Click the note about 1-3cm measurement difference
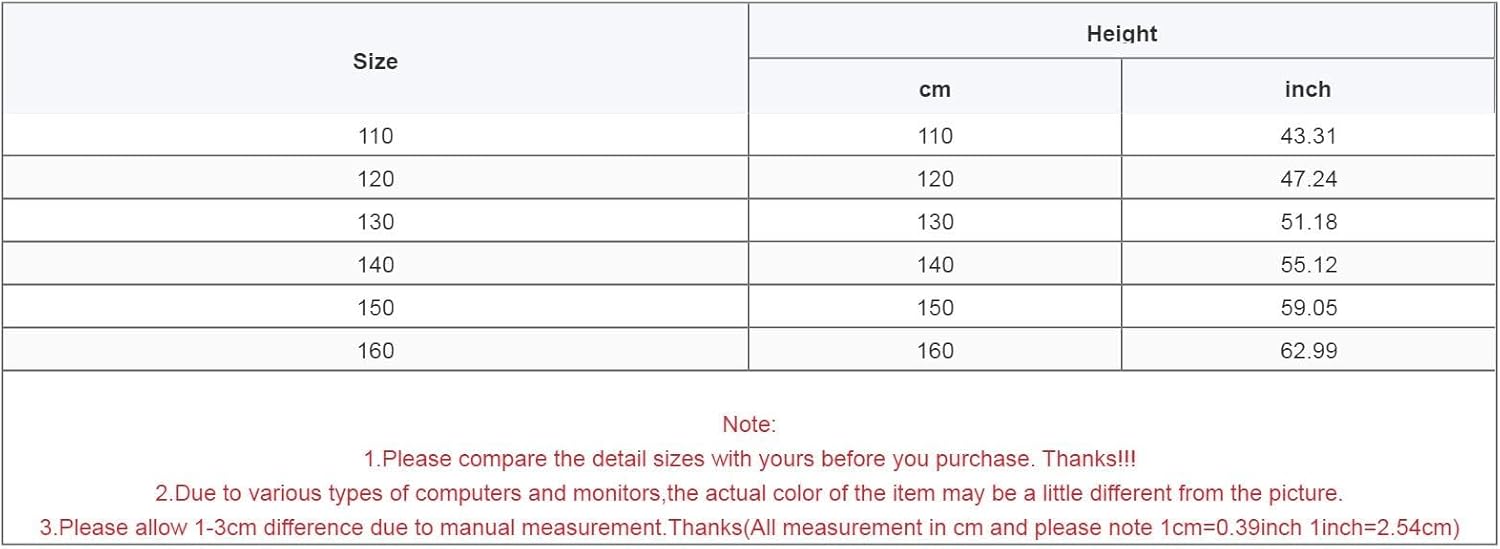1500x549 pixels. [x=749, y=527]
